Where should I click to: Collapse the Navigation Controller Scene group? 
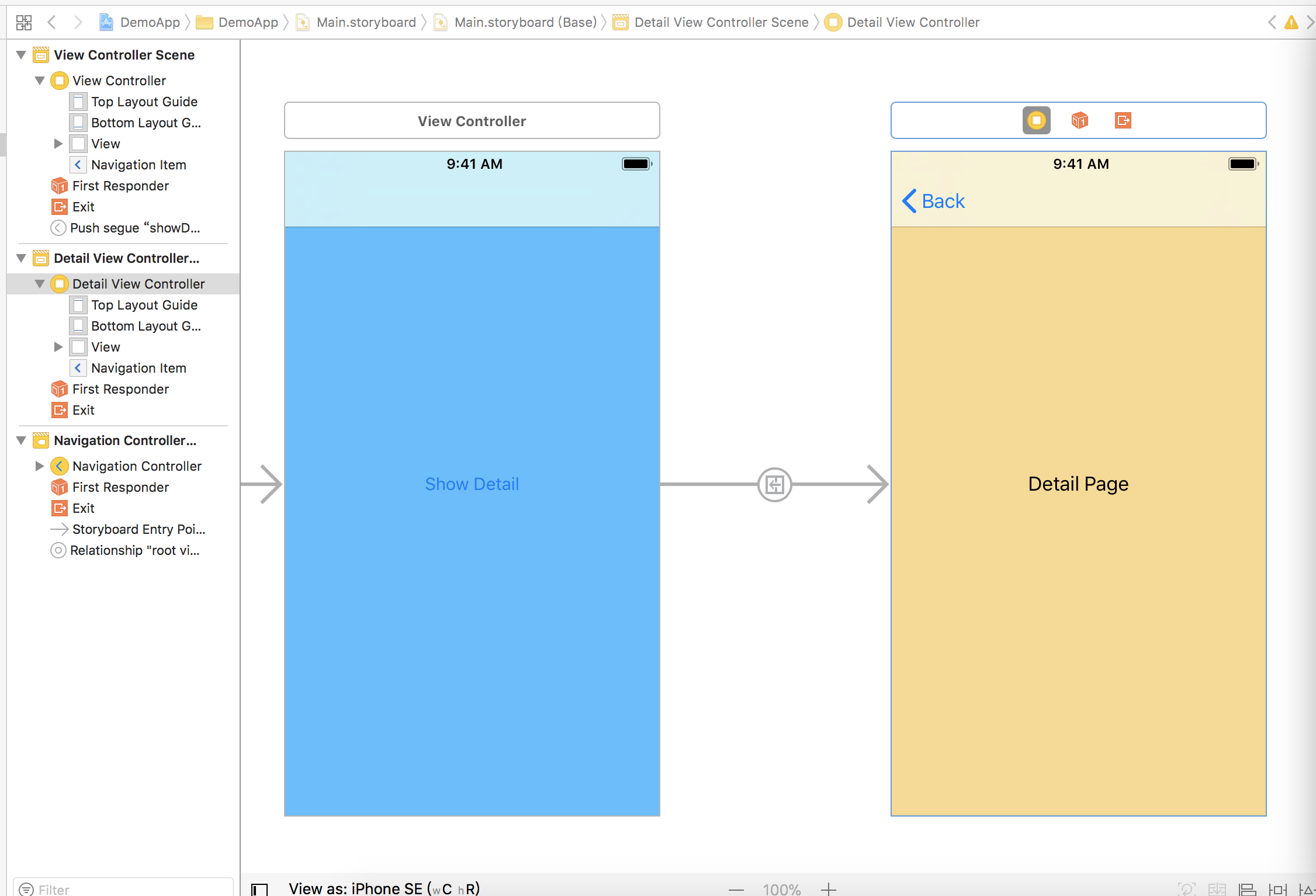coord(21,440)
